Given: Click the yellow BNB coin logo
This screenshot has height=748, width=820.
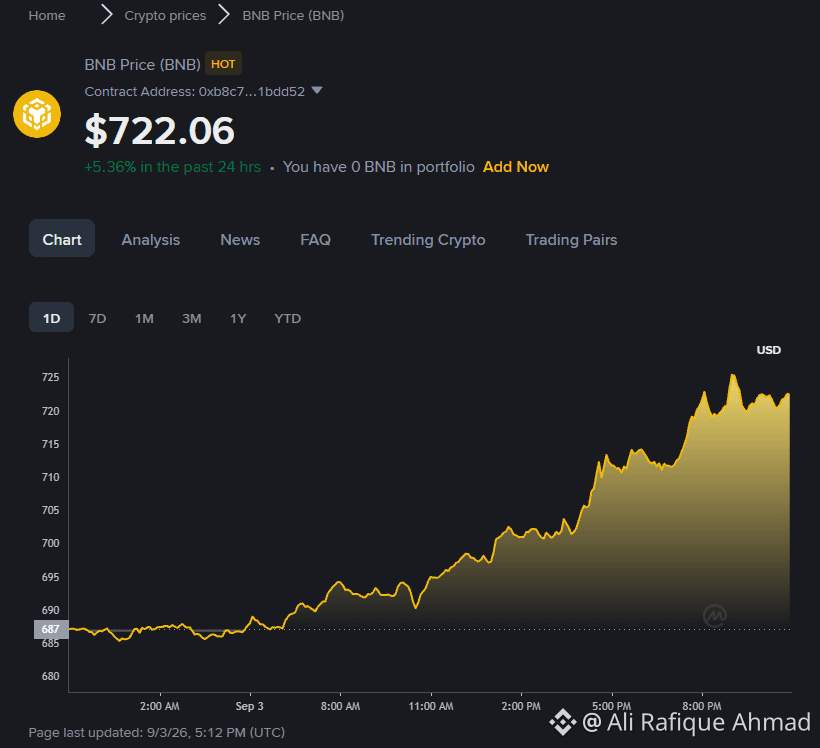Looking at the screenshot, I should (37, 114).
